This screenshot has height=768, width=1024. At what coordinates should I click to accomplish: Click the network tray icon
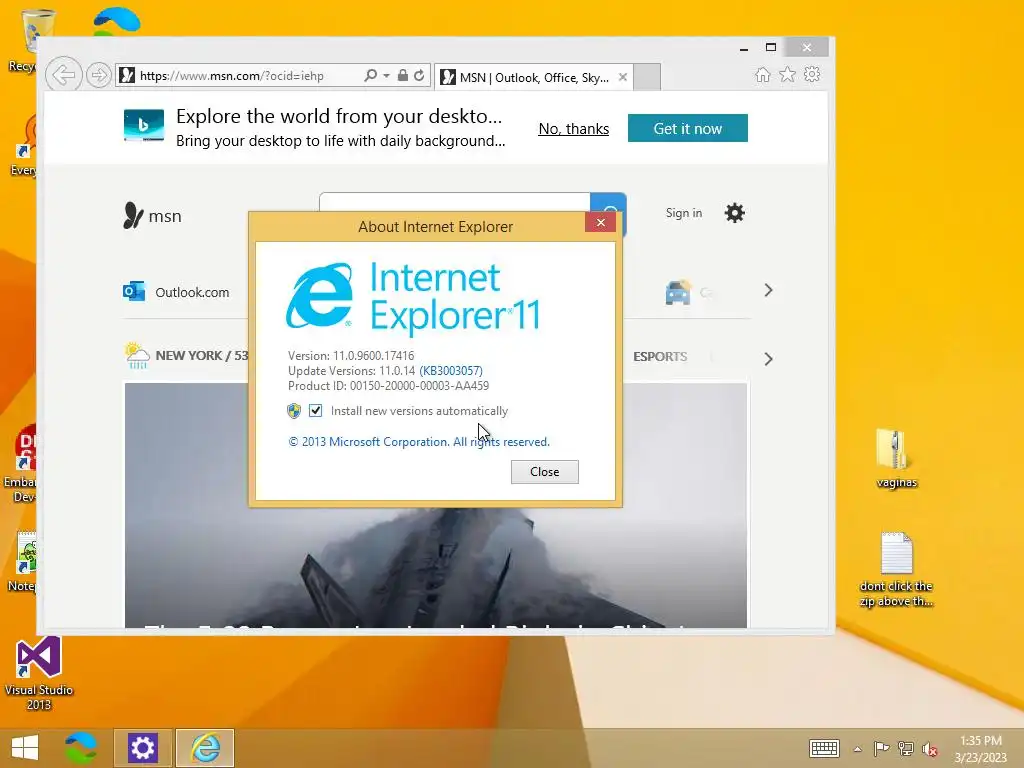coord(906,748)
